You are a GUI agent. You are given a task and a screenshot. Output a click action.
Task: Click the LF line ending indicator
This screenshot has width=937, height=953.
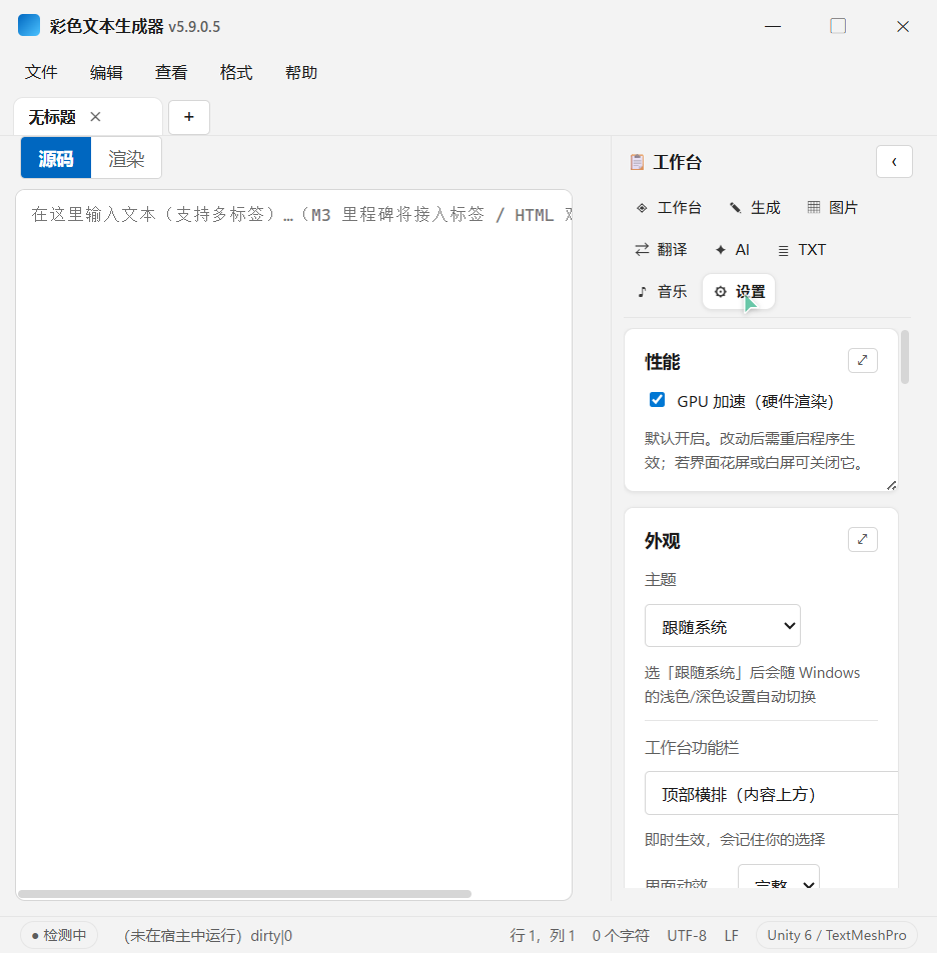pyautogui.click(x=731, y=935)
